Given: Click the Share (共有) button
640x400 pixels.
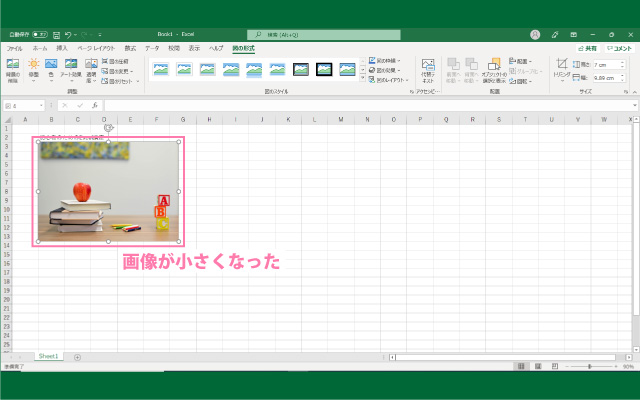Looking at the screenshot, I should tap(588, 48).
